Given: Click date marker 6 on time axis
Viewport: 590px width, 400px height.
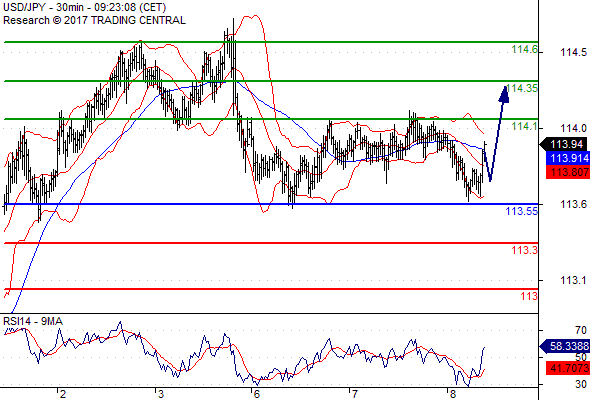Looking at the screenshot, I should [x=257, y=394].
